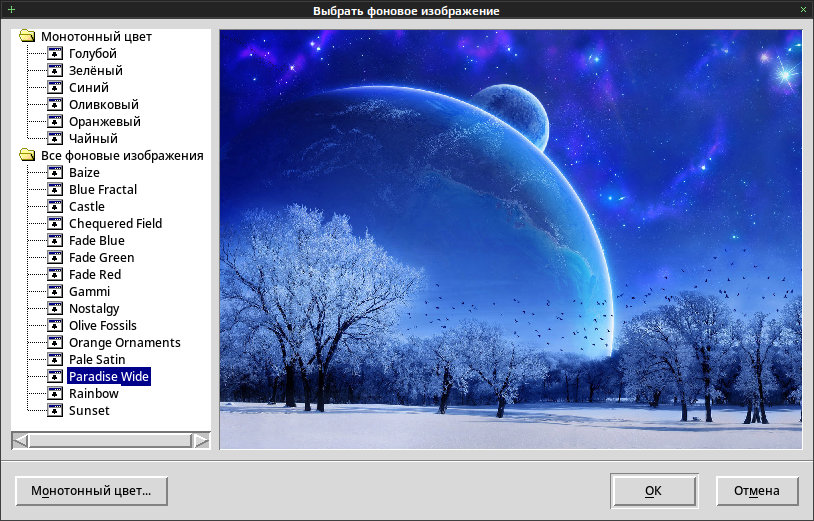Click the icon next to Оливковый
The image size is (814, 521).
[55, 104]
